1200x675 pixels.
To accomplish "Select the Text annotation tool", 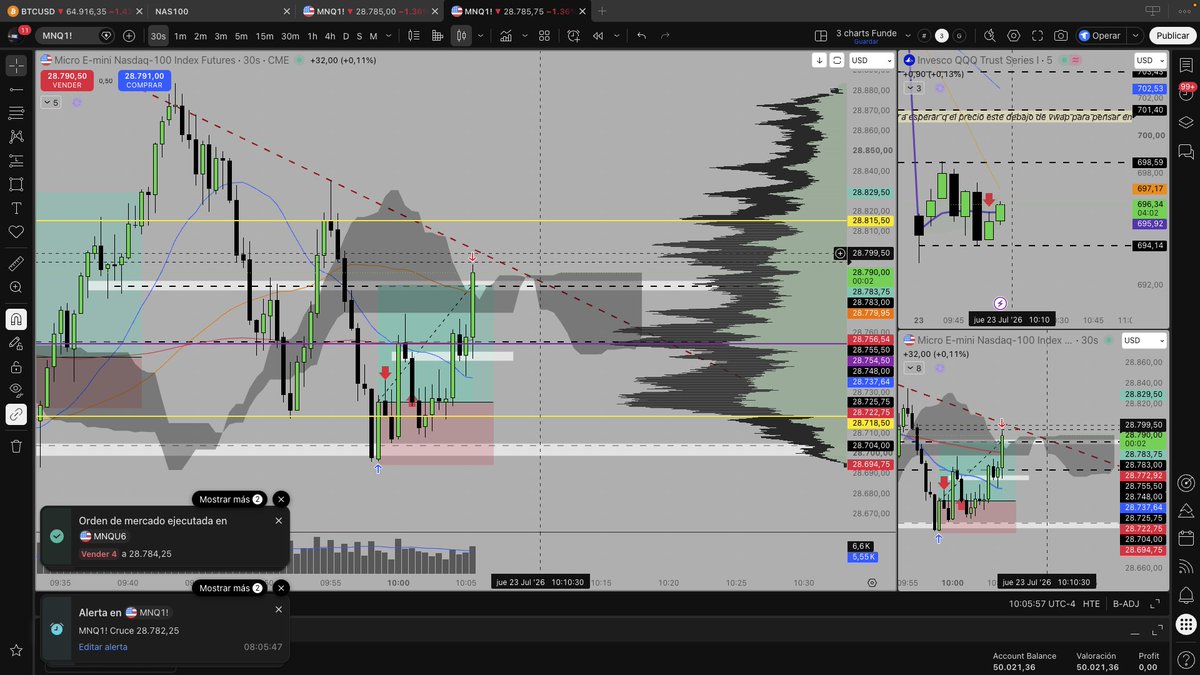I will (x=16, y=208).
